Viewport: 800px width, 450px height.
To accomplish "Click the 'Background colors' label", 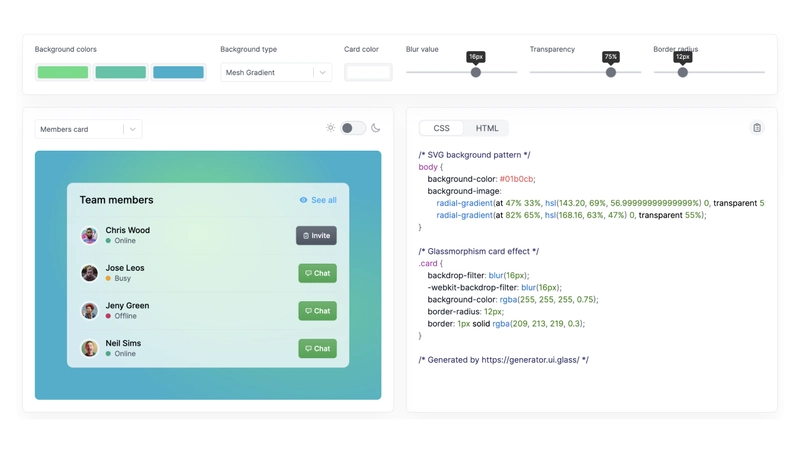I will [65, 49].
